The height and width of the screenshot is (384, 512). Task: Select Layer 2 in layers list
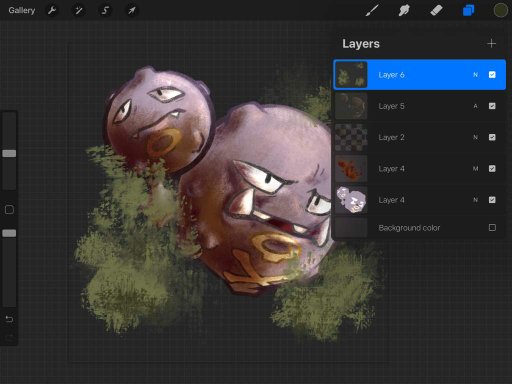[420, 137]
